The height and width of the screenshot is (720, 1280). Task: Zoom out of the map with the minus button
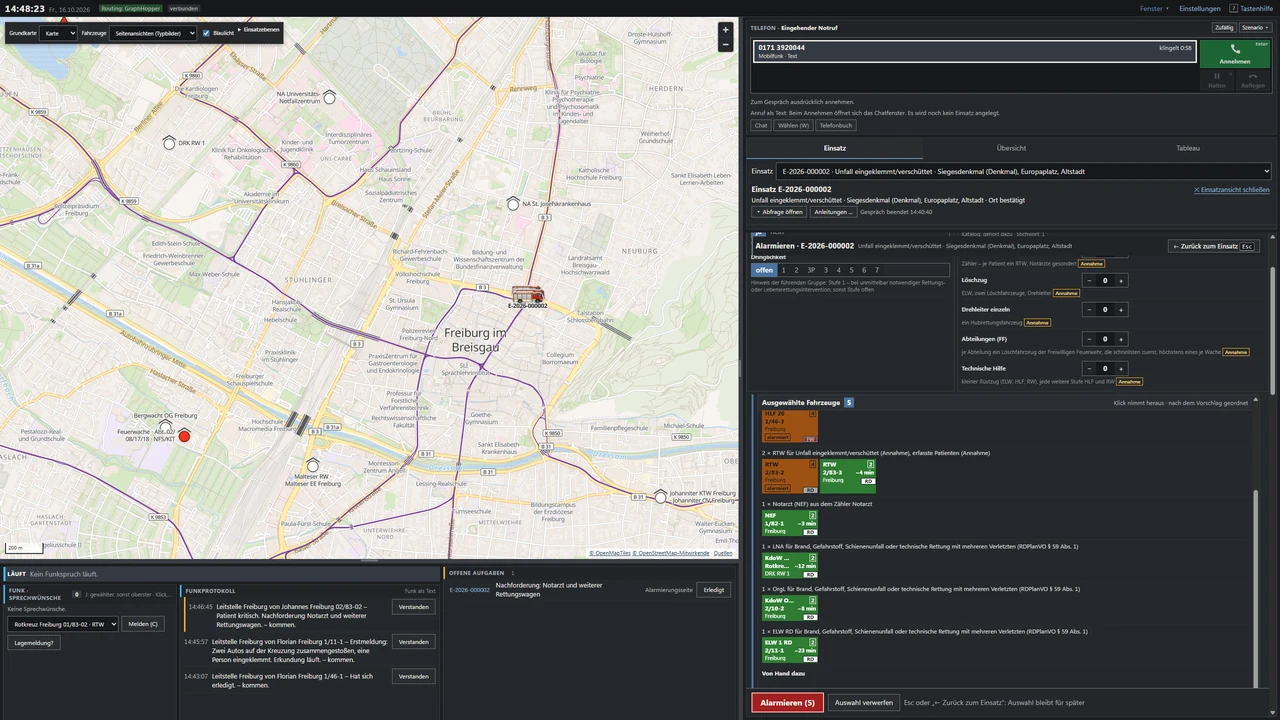[x=726, y=44]
